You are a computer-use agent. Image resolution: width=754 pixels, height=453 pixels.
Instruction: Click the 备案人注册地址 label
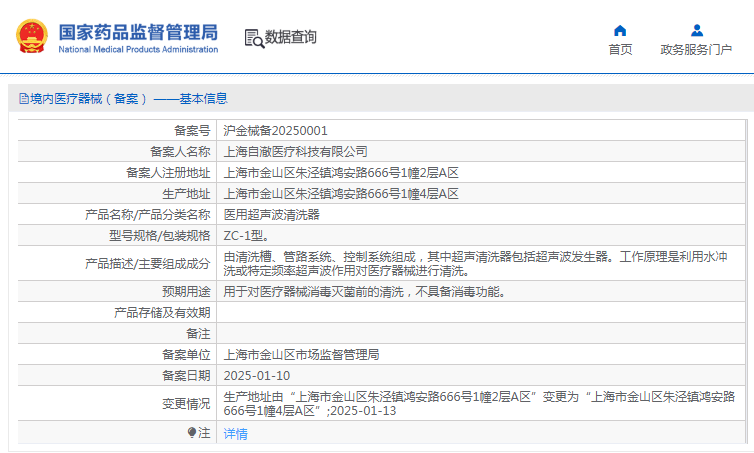pos(168,173)
